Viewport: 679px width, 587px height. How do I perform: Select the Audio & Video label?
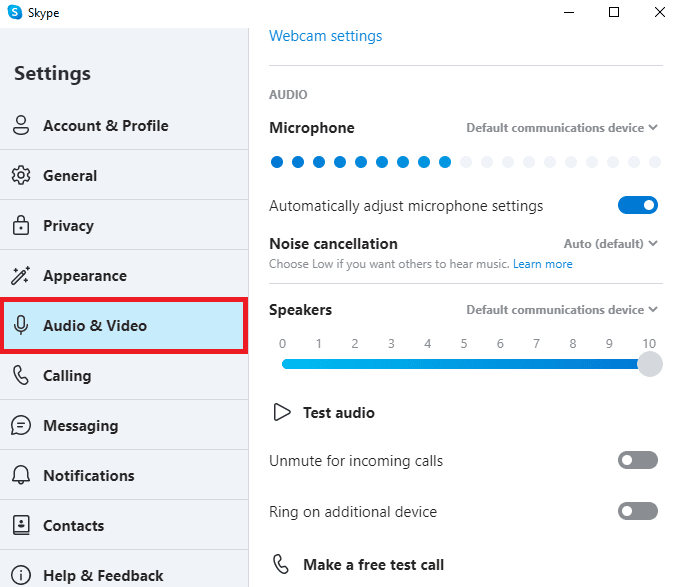pos(95,326)
